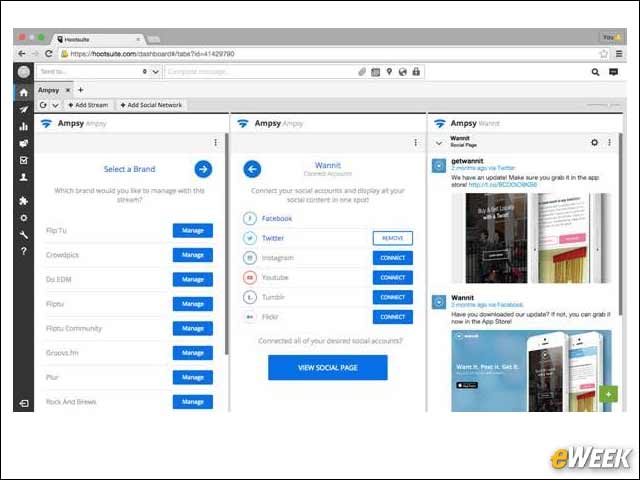The image size is (640, 480).
Task: Click Manage button for Crowdpics brand
Action: pyautogui.click(x=193, y=255)
